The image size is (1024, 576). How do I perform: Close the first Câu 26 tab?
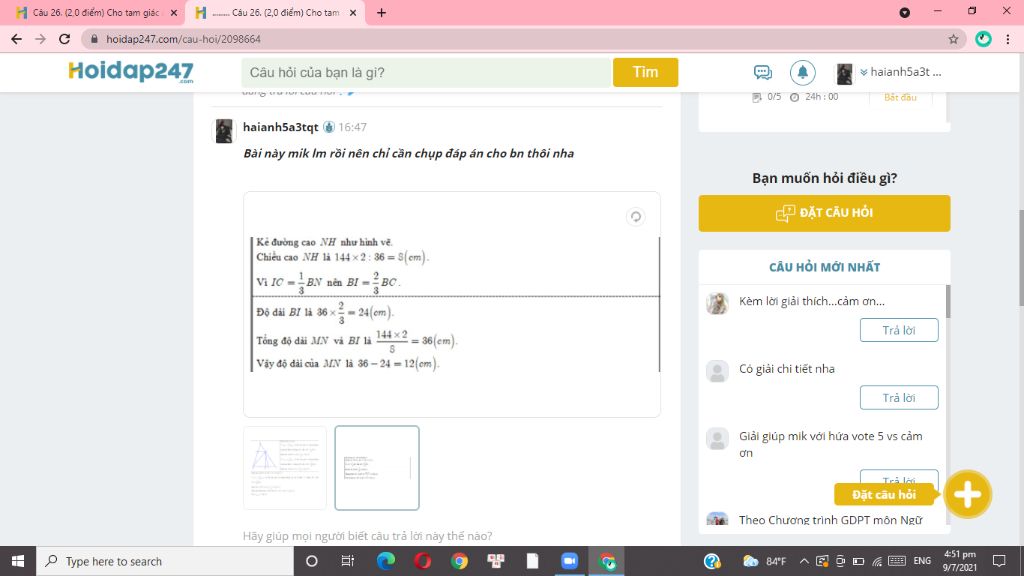(174, 12)
